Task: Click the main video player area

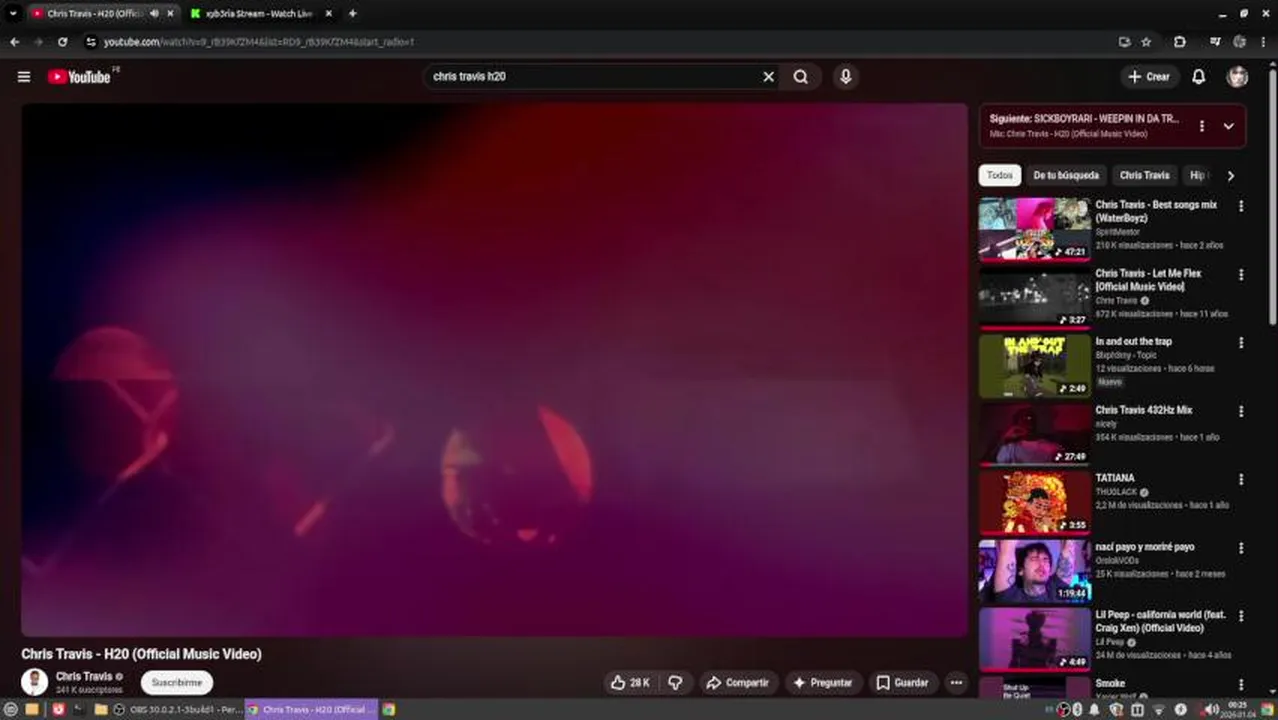Action: coord(494,369)
